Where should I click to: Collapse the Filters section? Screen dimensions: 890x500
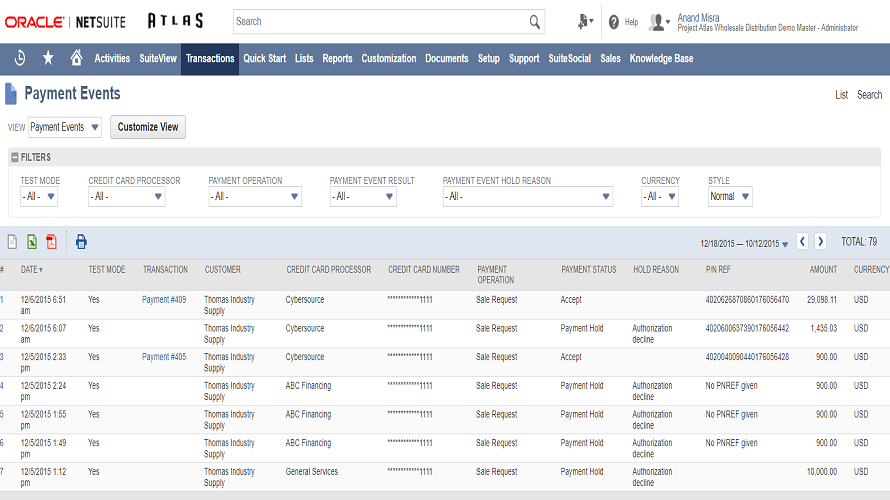(14, 157)
